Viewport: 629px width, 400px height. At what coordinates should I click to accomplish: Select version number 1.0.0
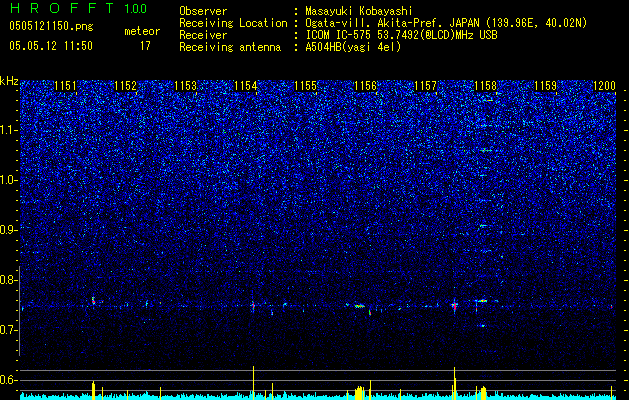click(135, 9)
